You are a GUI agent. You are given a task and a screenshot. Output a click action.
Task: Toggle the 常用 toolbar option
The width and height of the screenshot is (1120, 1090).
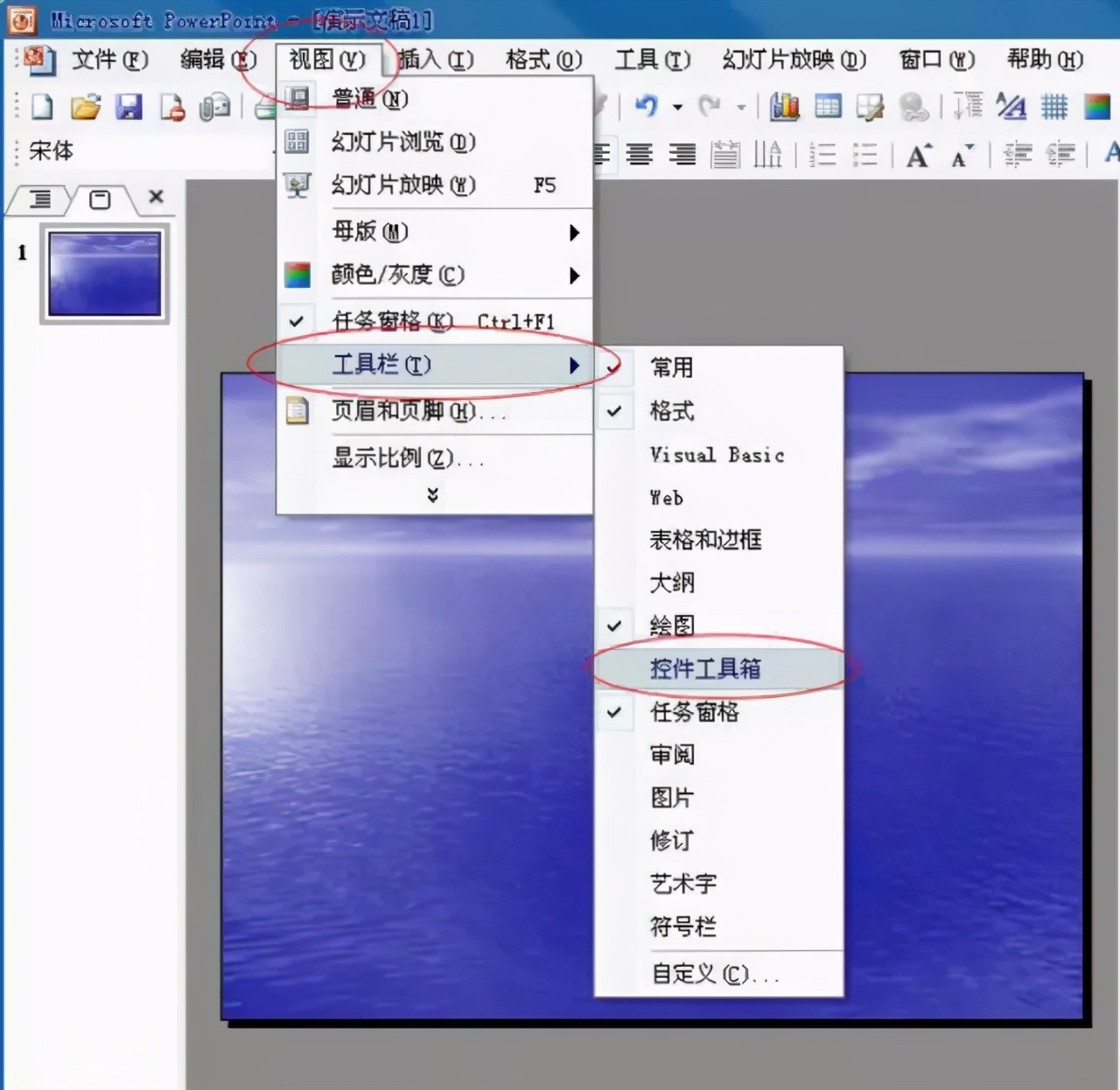click(x=719, y=367)
